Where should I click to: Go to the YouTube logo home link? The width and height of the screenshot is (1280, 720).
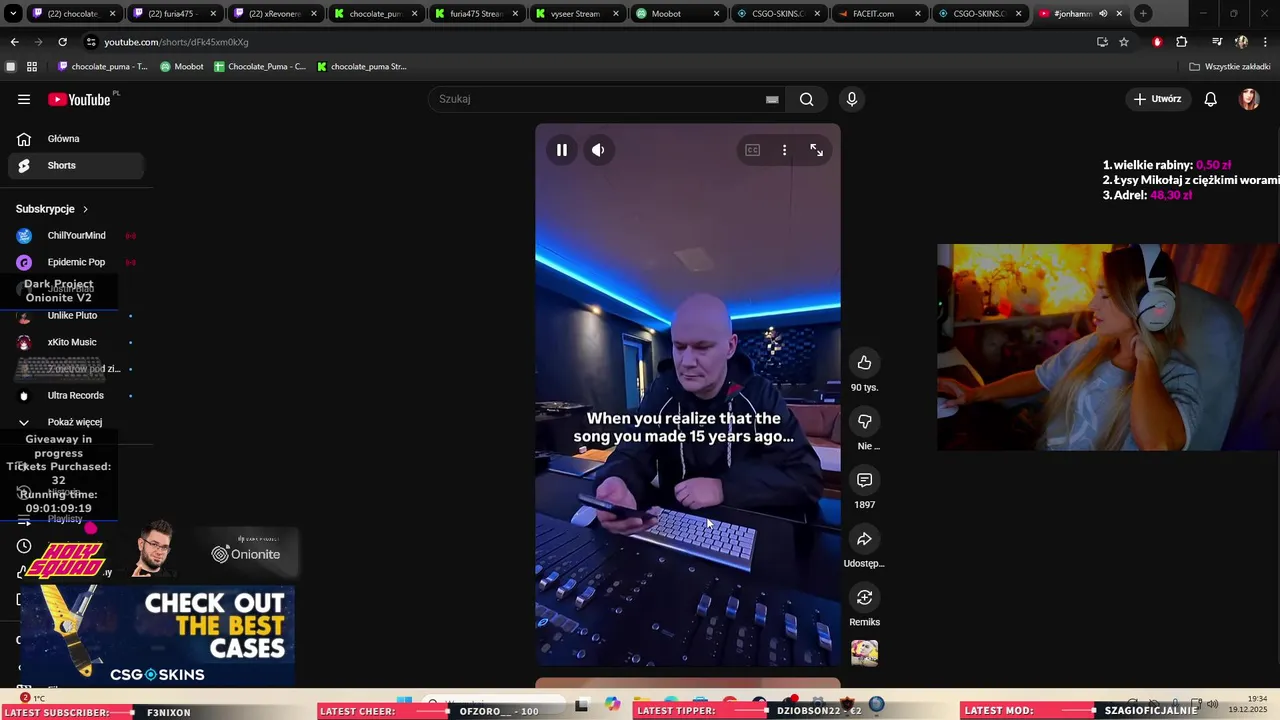pyautogui.click(x=80, y=99)
